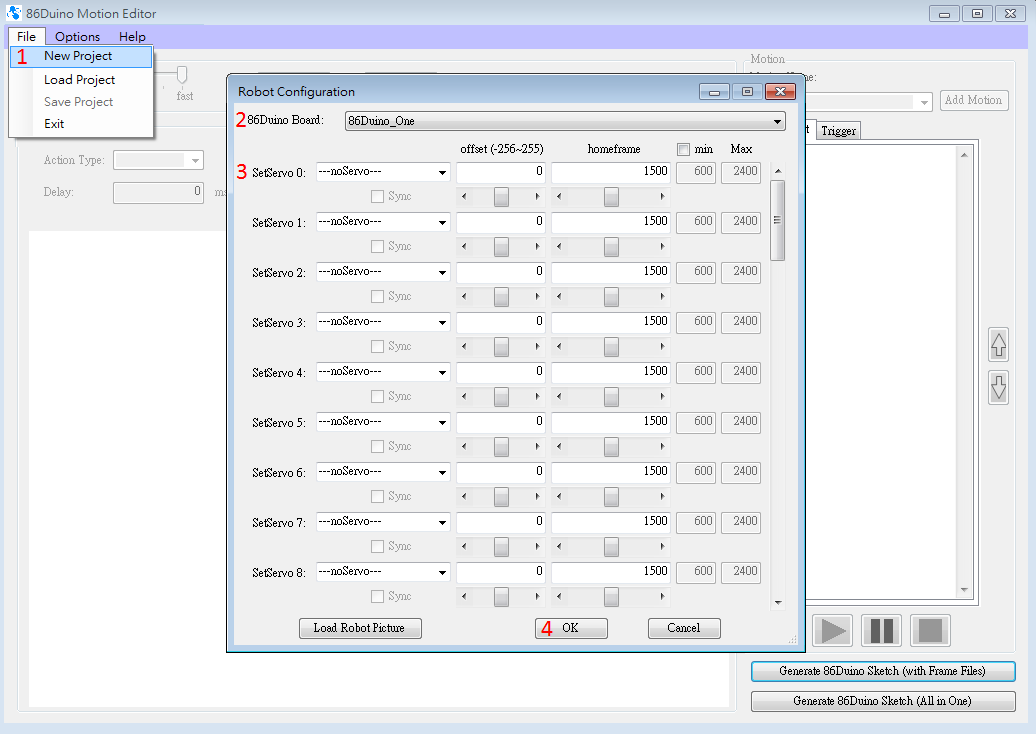Click the Play motion button

point(832,630)
